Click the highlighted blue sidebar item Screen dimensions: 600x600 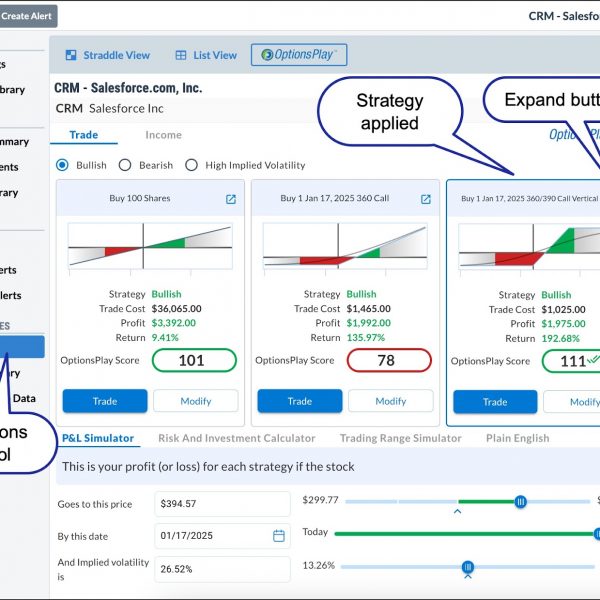tap(22, 347)
